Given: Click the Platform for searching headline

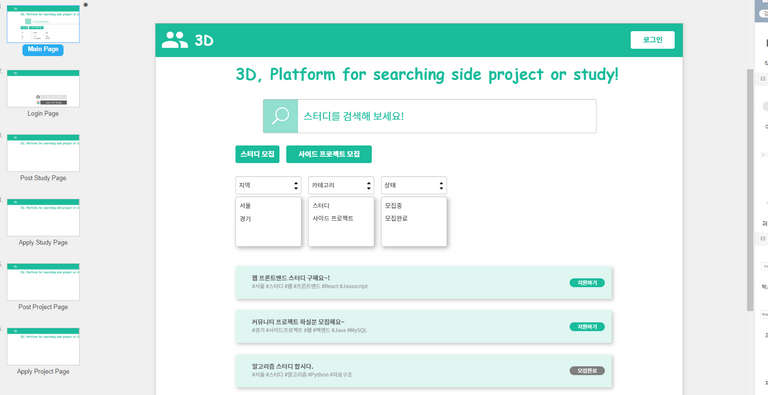Looking at the screenshot, I should [x=427, y=74].
